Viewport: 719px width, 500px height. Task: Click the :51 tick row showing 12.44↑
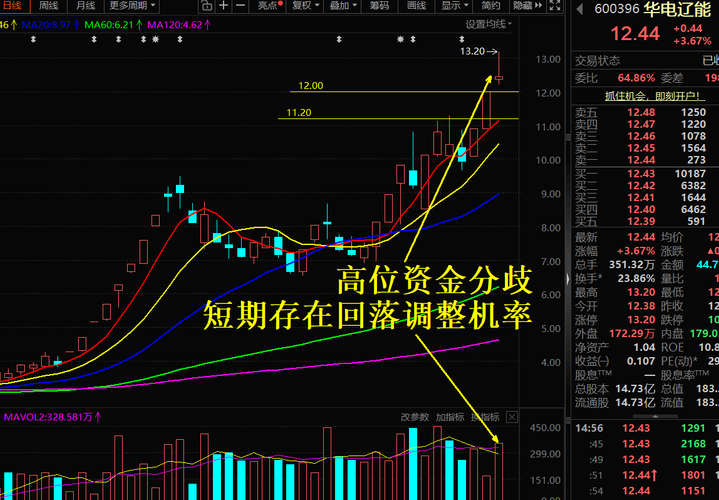coord(645,475)
